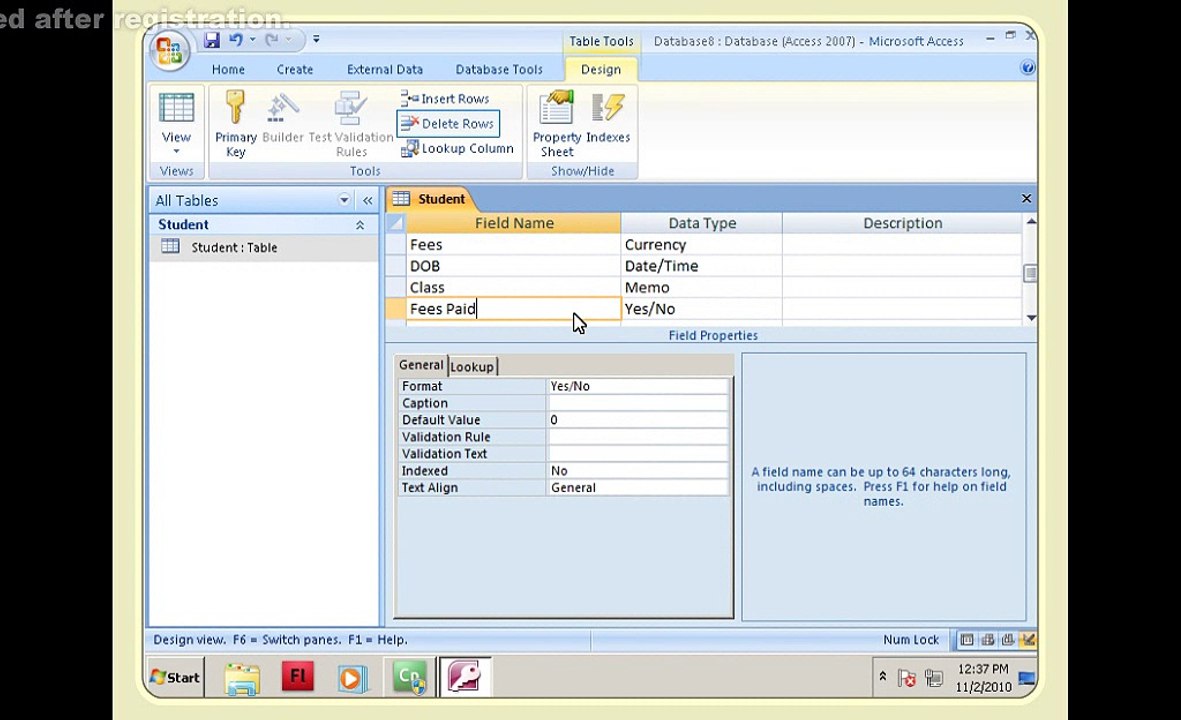The height and width of the screenshot is (720, 1181).
Task: Add a Lookup Column
Action: click(457, 148)
